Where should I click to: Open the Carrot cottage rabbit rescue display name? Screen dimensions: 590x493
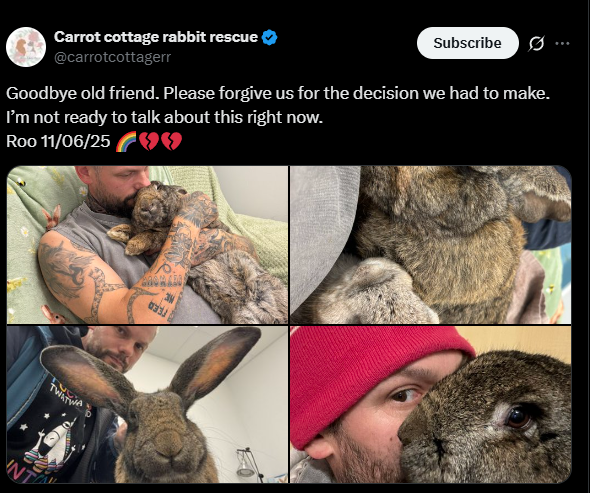[156, 37]
